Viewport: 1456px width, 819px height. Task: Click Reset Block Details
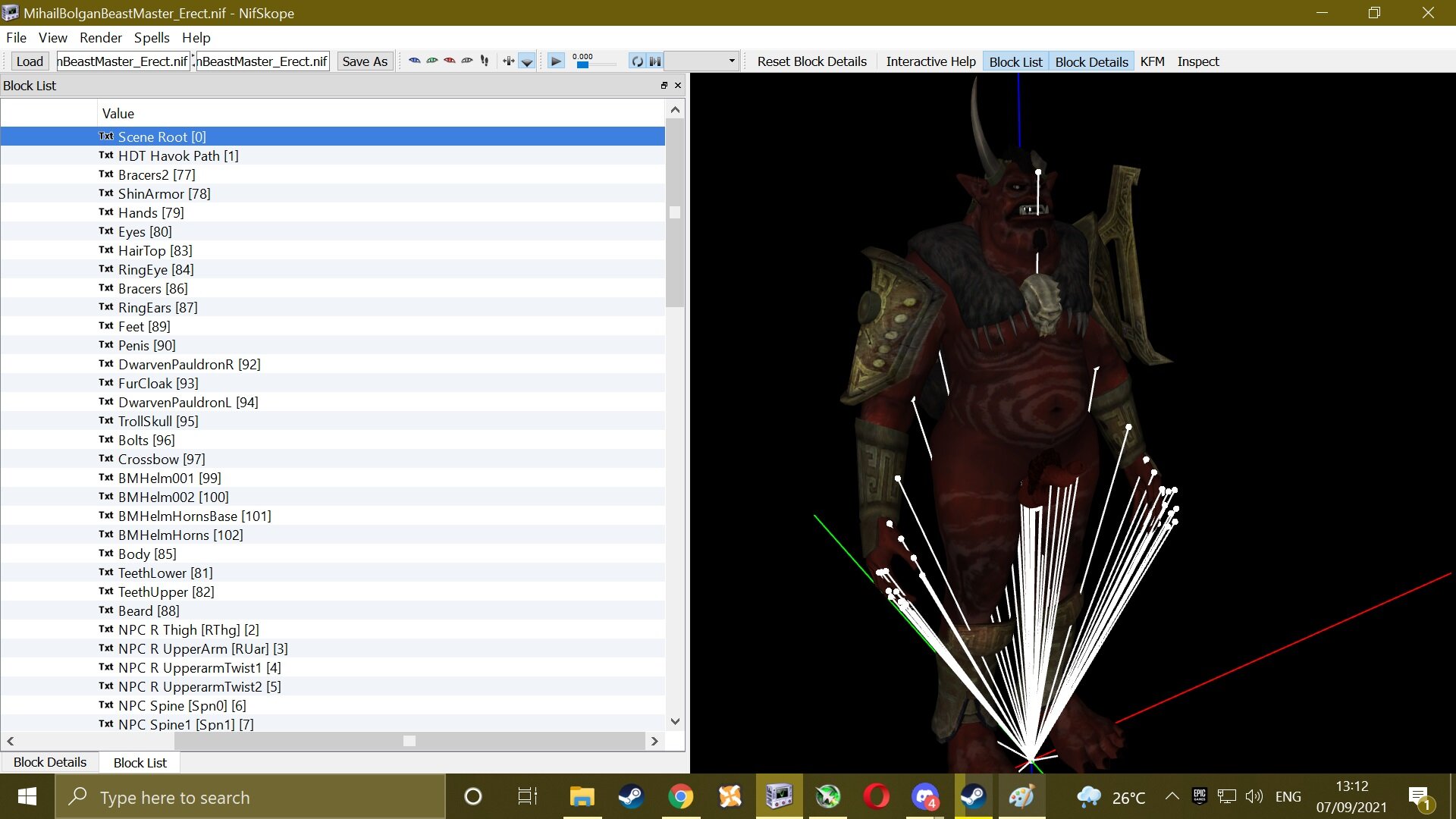point(811,61)
